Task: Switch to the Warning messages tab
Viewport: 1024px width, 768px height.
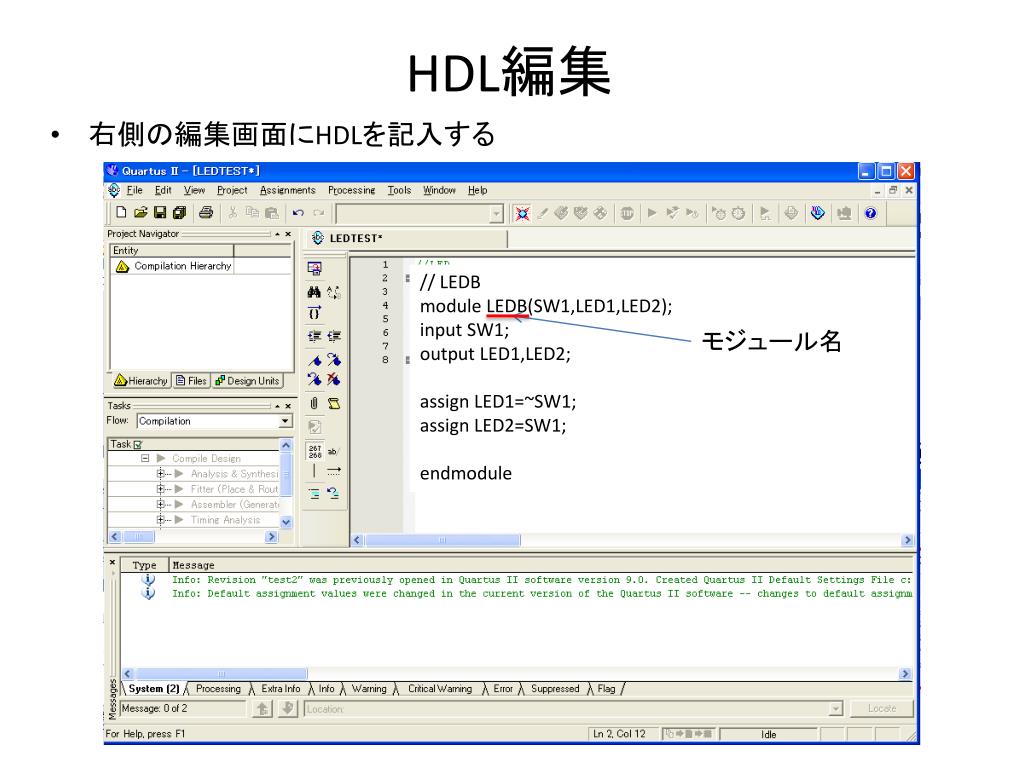Action: (369, 689)
